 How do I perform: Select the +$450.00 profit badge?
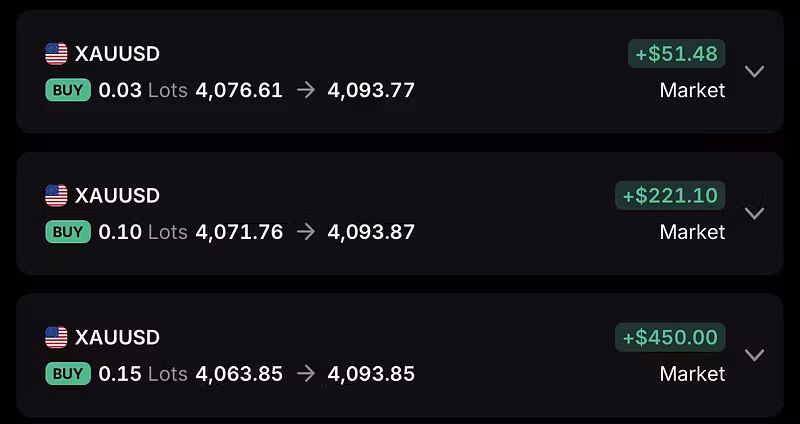pos(670,337)
